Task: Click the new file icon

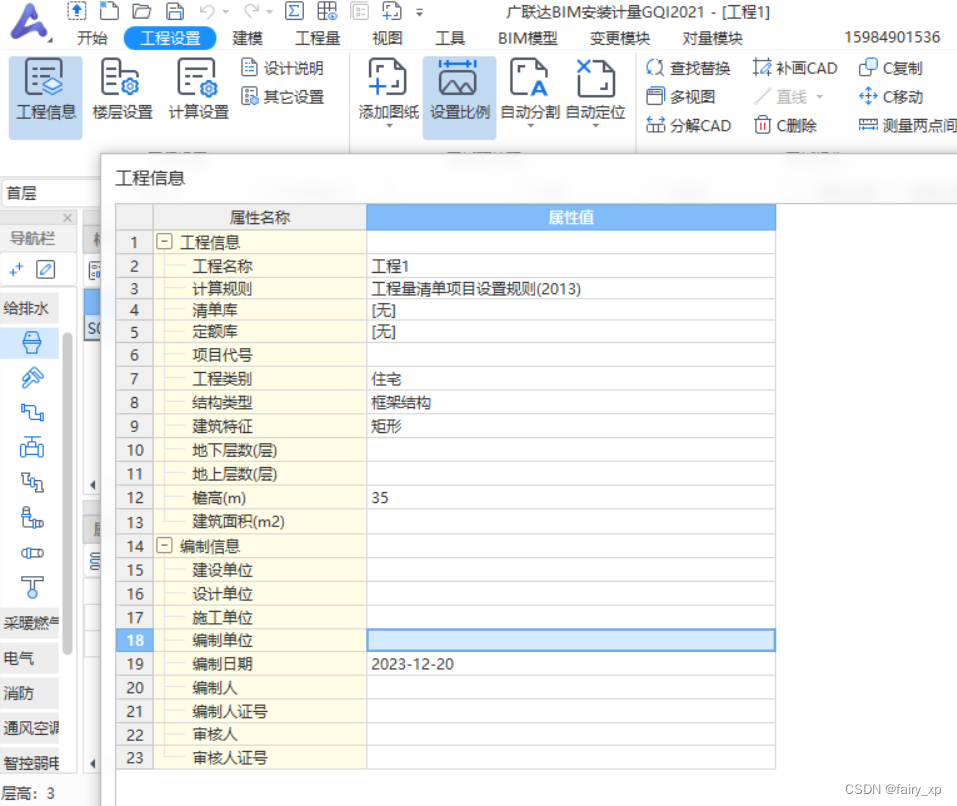Action: [109, 11]
